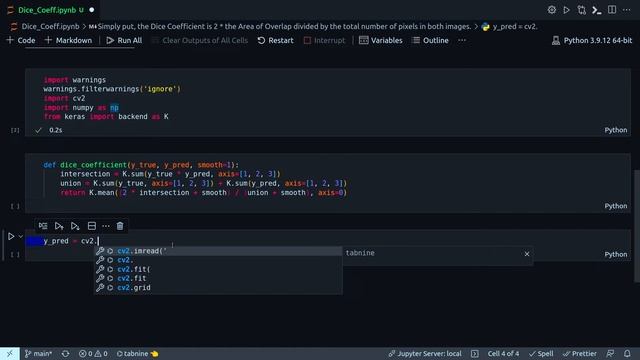Image resolution: width=640 pixels, height=360 pixels.
Task: Expand the run options chevron beside the play button
Action: coord(20,236)
